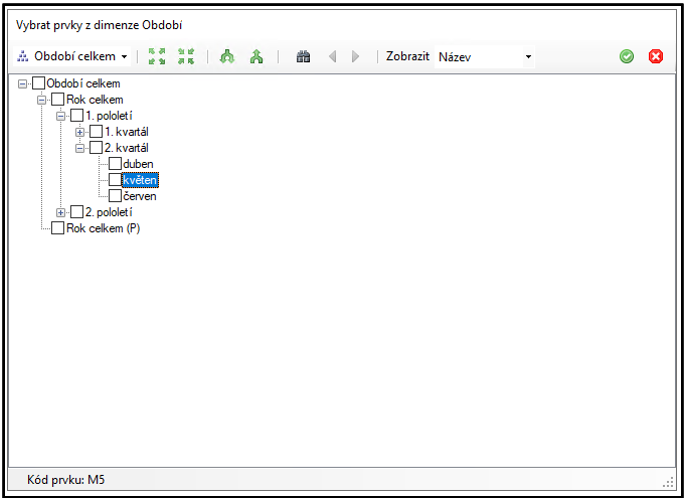Select the duben tree item label
Viewport: 688px width, 499px height.
click(x=138, y=164)
